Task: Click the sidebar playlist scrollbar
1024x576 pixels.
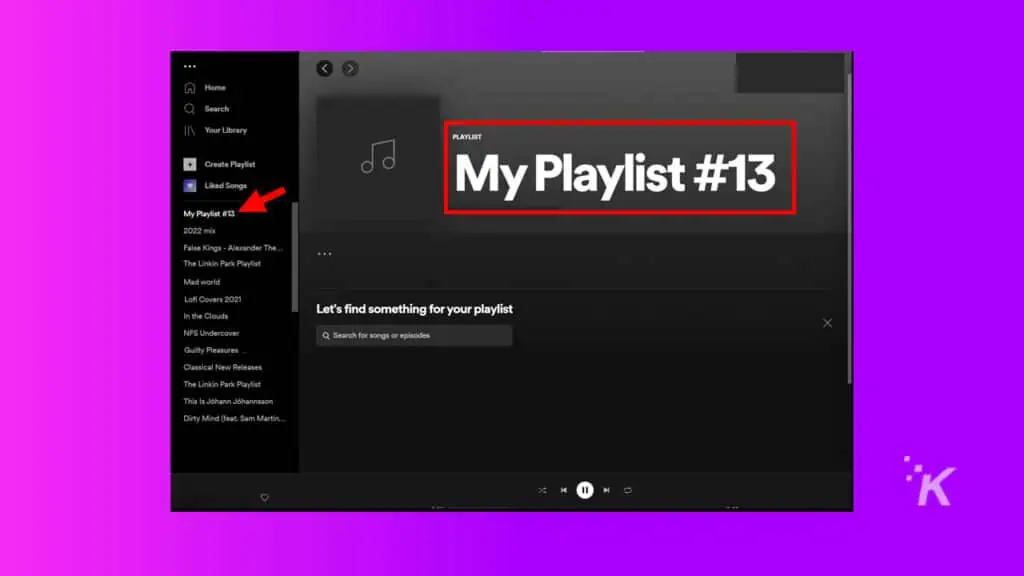Action: click(295, 257)
